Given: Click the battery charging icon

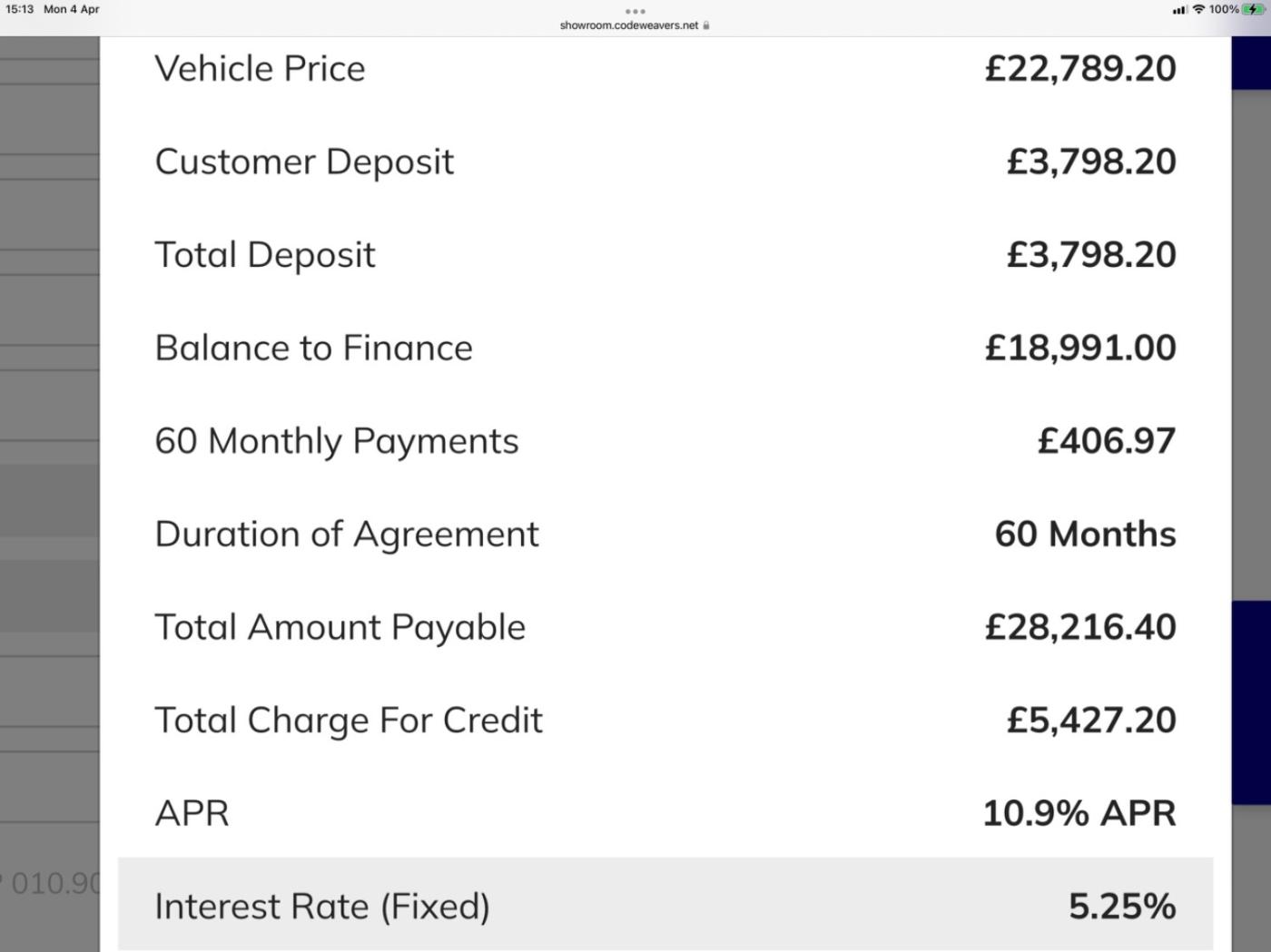Looking at the screenshot, I should point(1254,9).
